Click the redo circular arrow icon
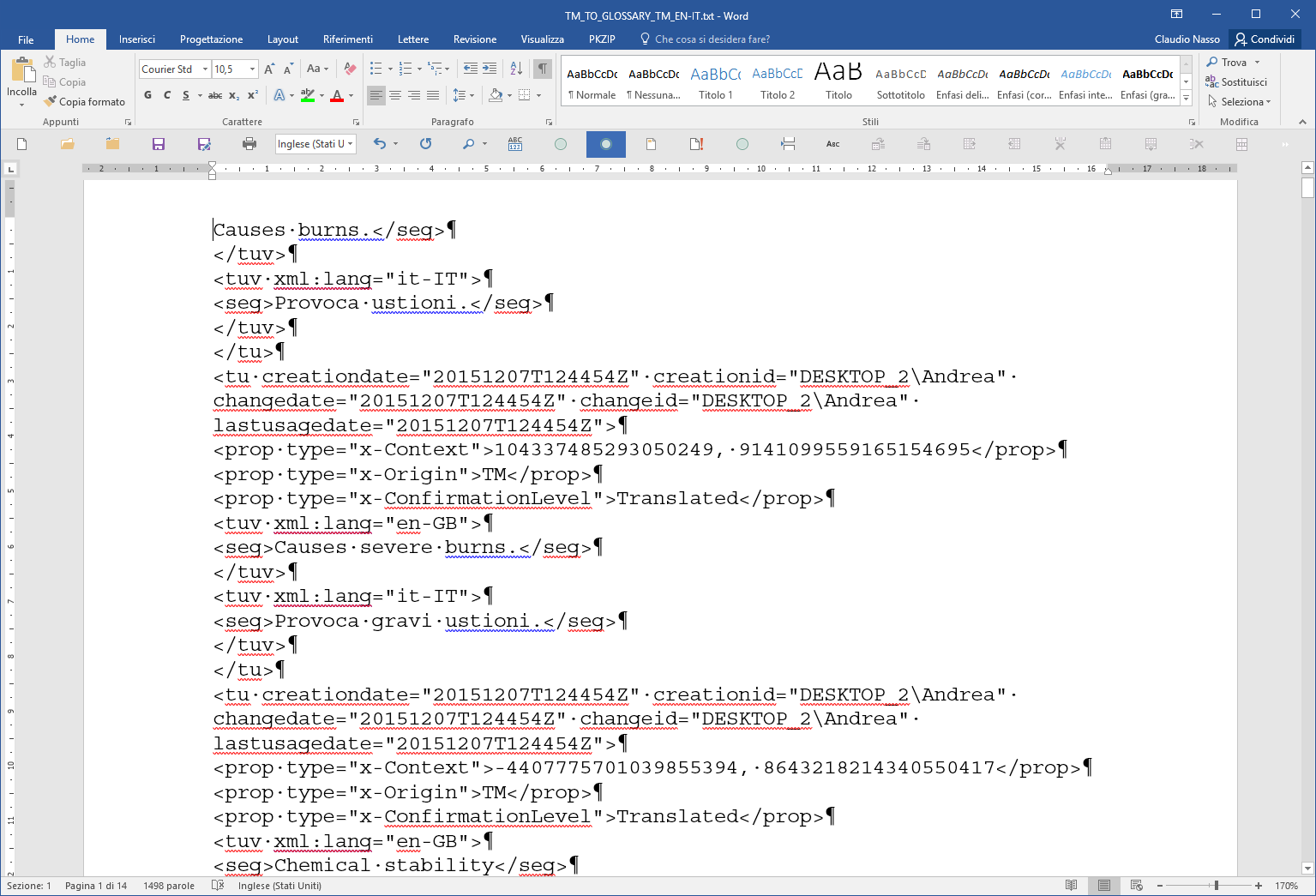1316x896 pixels. [425, 144]
